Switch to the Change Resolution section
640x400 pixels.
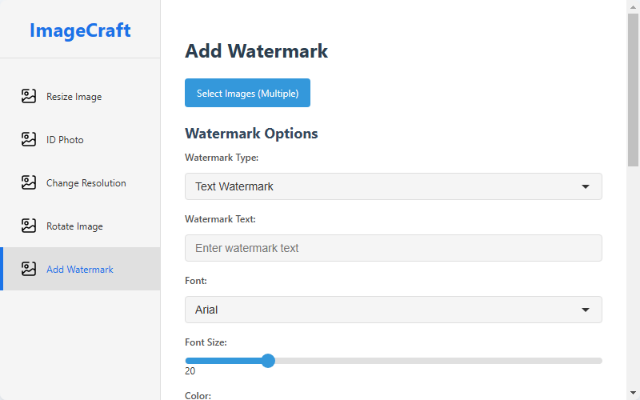[86, 183]
